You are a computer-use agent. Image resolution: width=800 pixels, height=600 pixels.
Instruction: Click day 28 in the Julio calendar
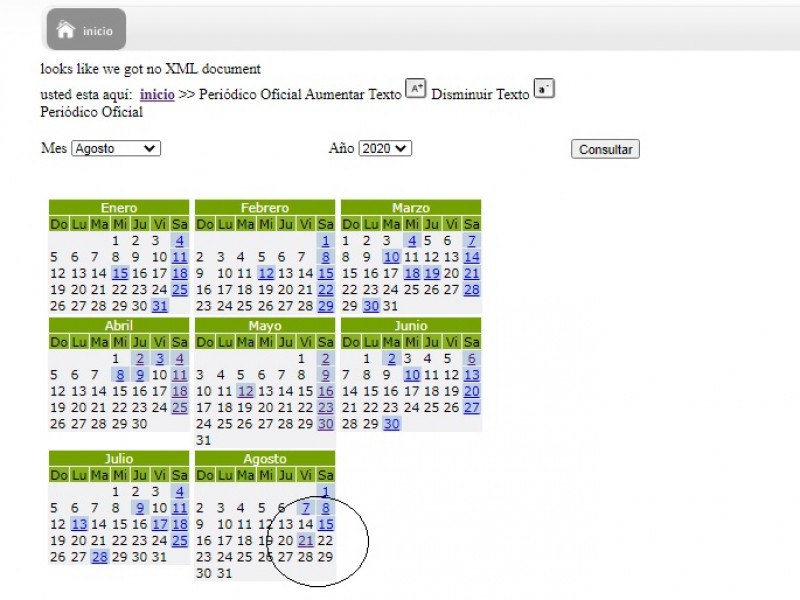click(99, 557)
